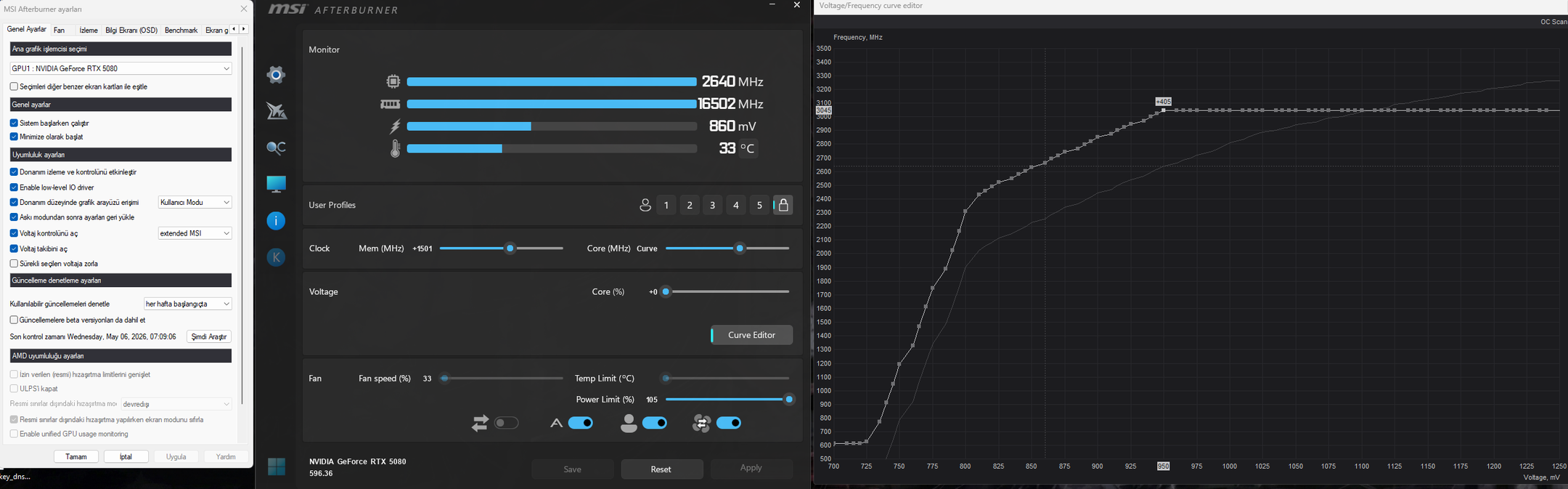Click the Power Limit slider handle
1568x489 pixels.
789,400
